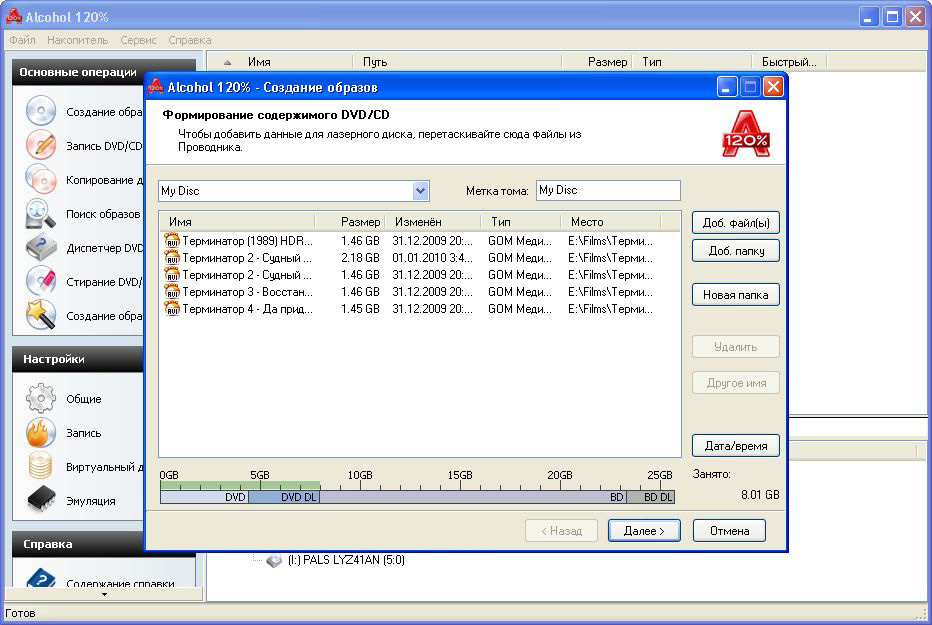Open the My Disc combo box dropdown arrow
Image resolution: width=932 pixels, height=625 pixels.
420,191
